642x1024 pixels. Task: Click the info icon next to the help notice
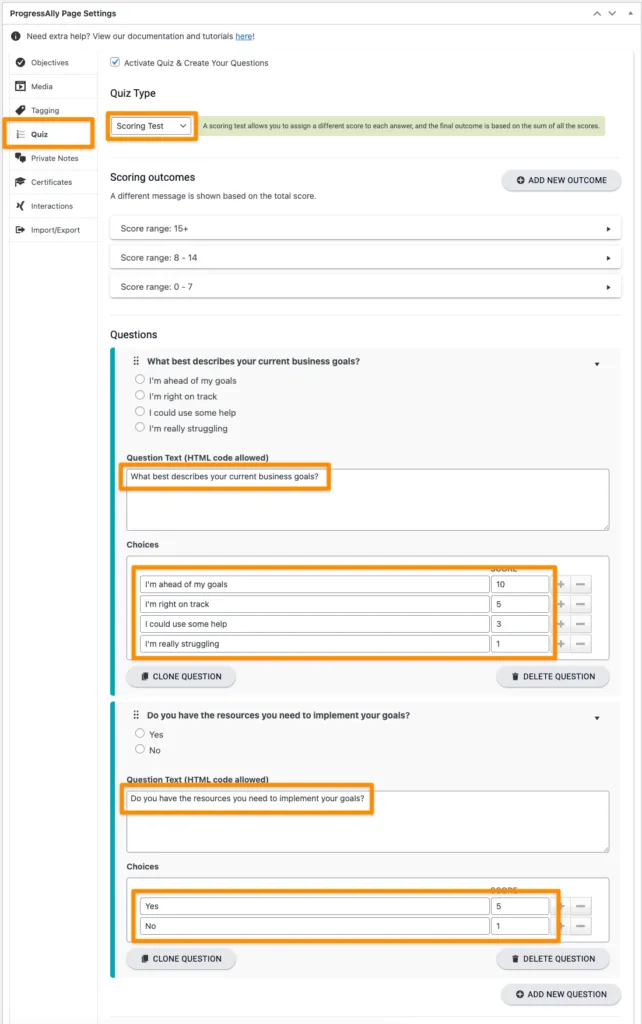coord(17,37)
